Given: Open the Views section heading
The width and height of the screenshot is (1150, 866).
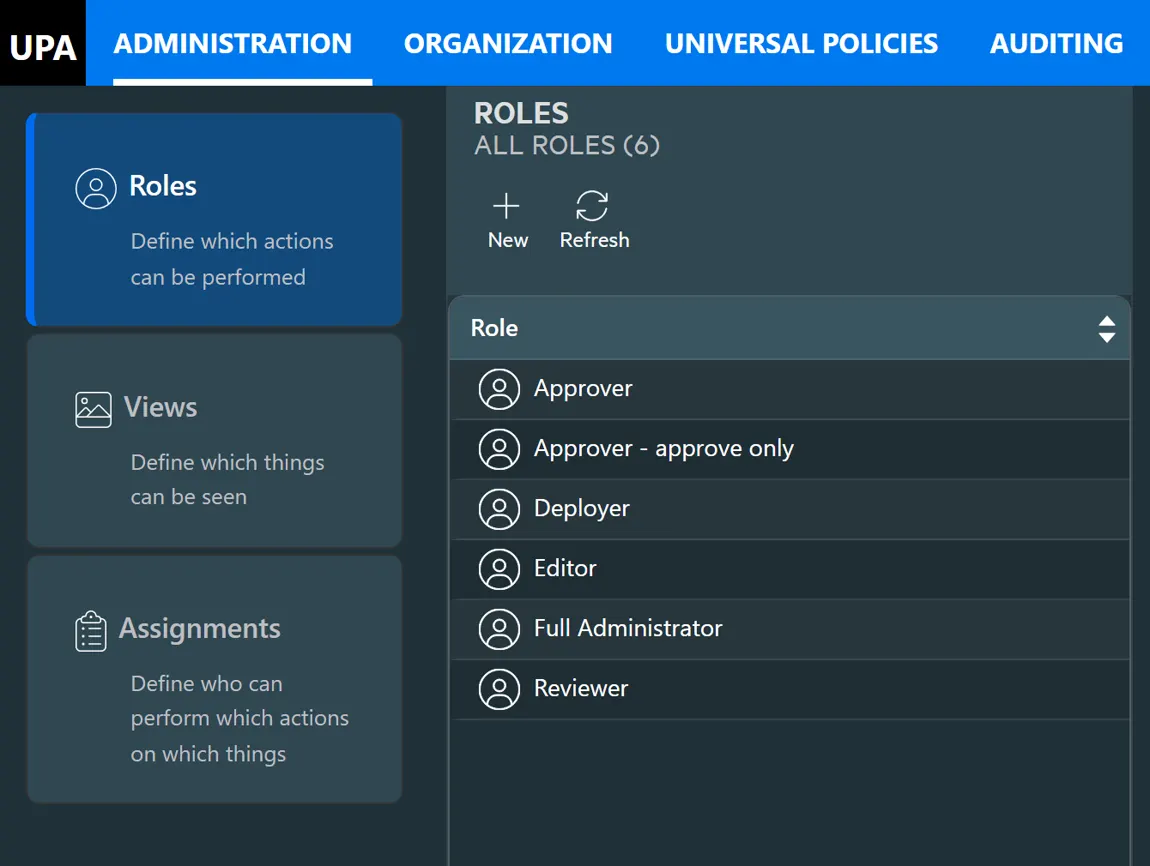Looking at the screenshot, I should 161,408.
